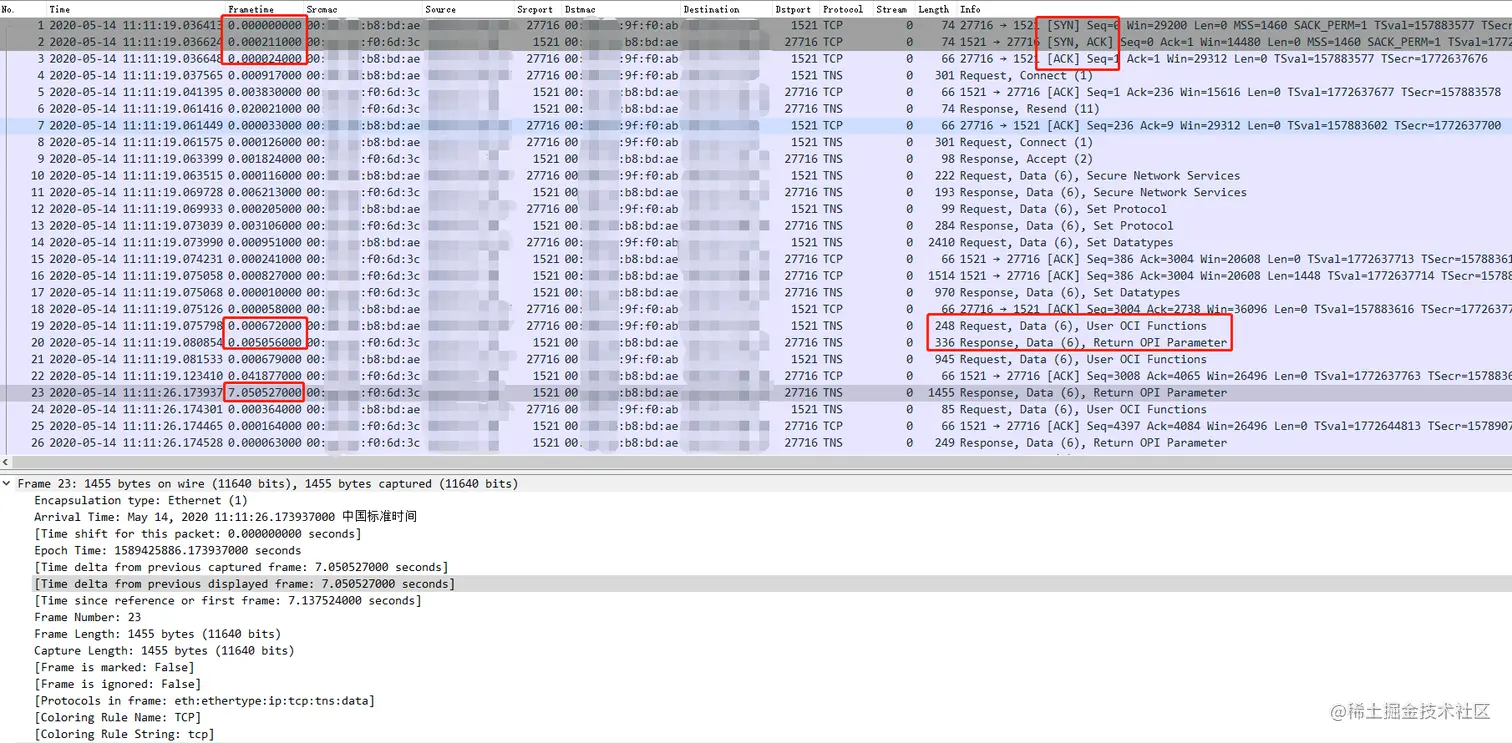The width and height of the screenshot is (1512, 743).
Task: Select packet 24 with length 85
Action: [x=756, y=409]
